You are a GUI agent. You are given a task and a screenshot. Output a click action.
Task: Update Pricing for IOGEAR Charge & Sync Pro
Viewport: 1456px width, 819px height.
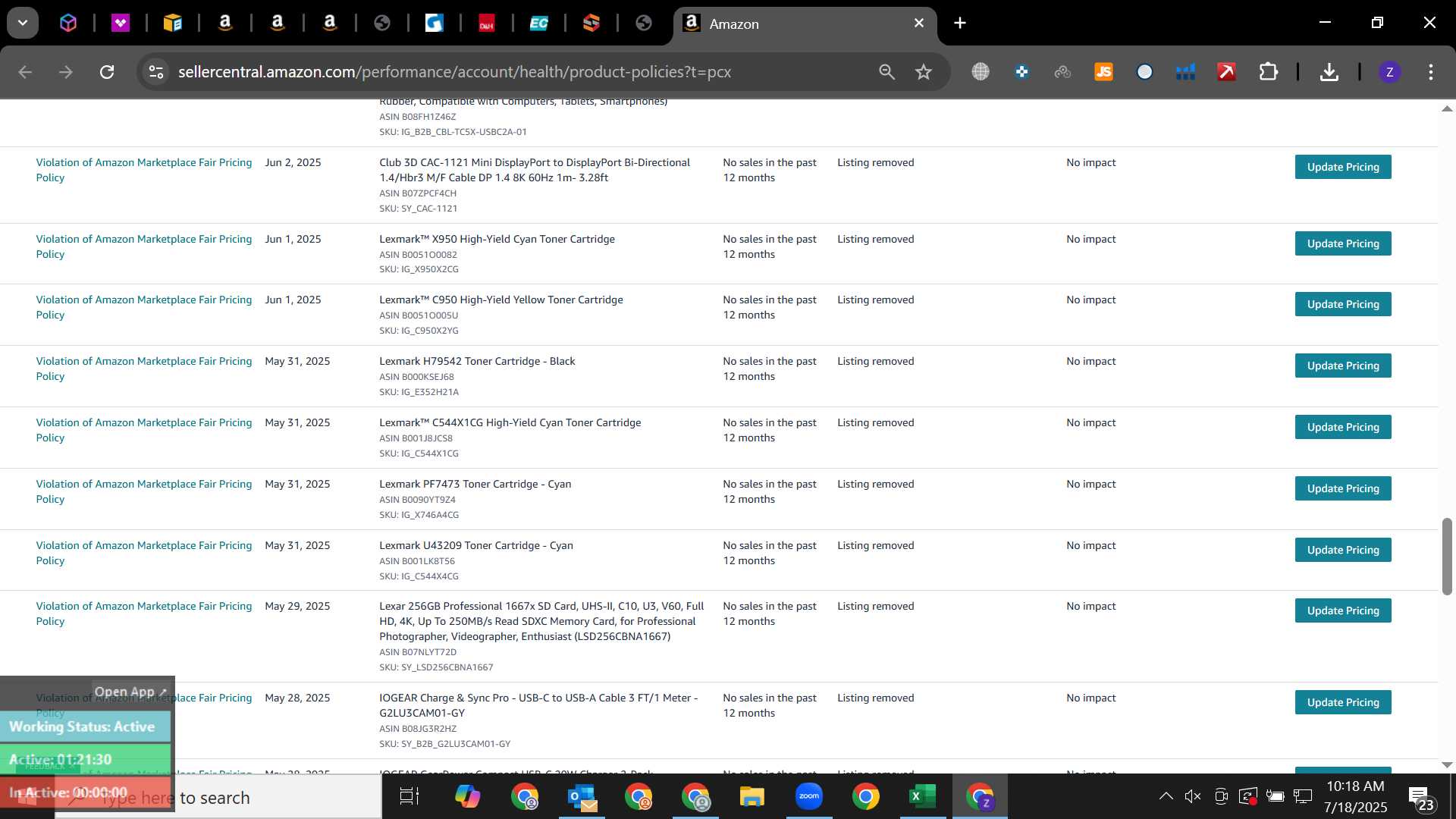click(x=1343, y=702)
